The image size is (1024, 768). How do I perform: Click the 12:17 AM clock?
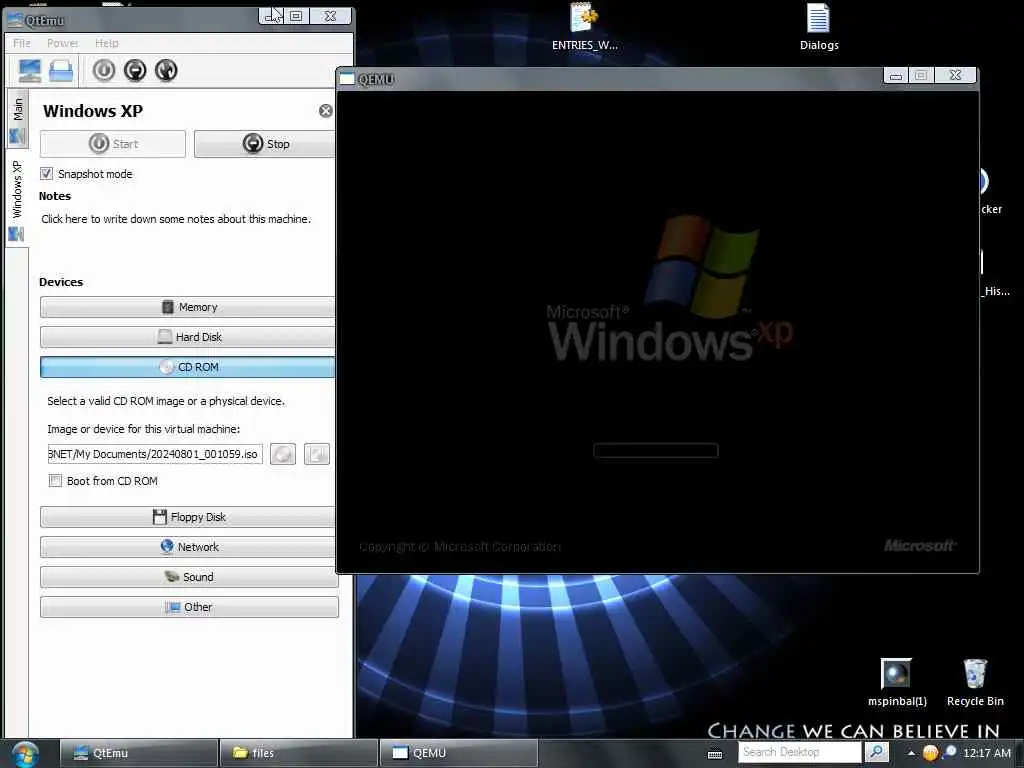click(x=987, y=753)
